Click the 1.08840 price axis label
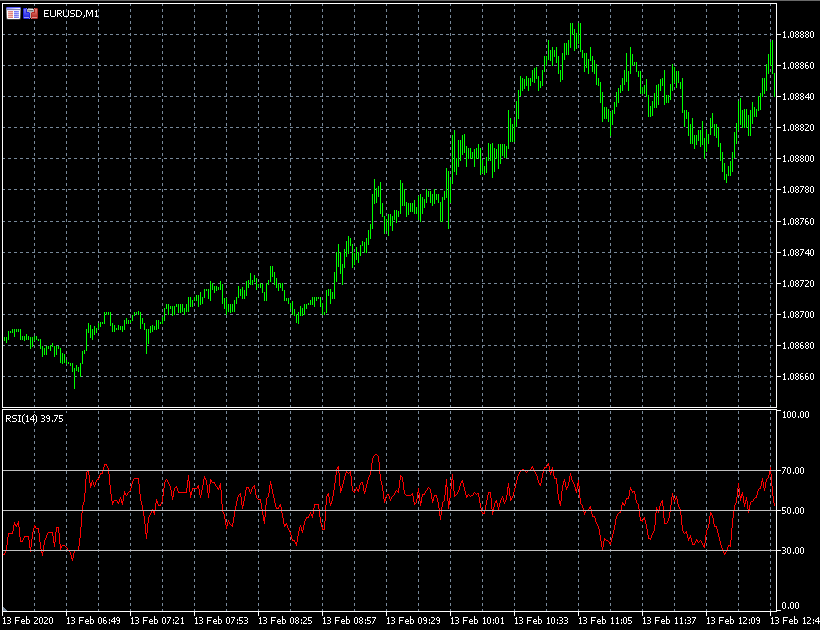The height and width of the screenshot is (630, 820). (x=798, y=97)
